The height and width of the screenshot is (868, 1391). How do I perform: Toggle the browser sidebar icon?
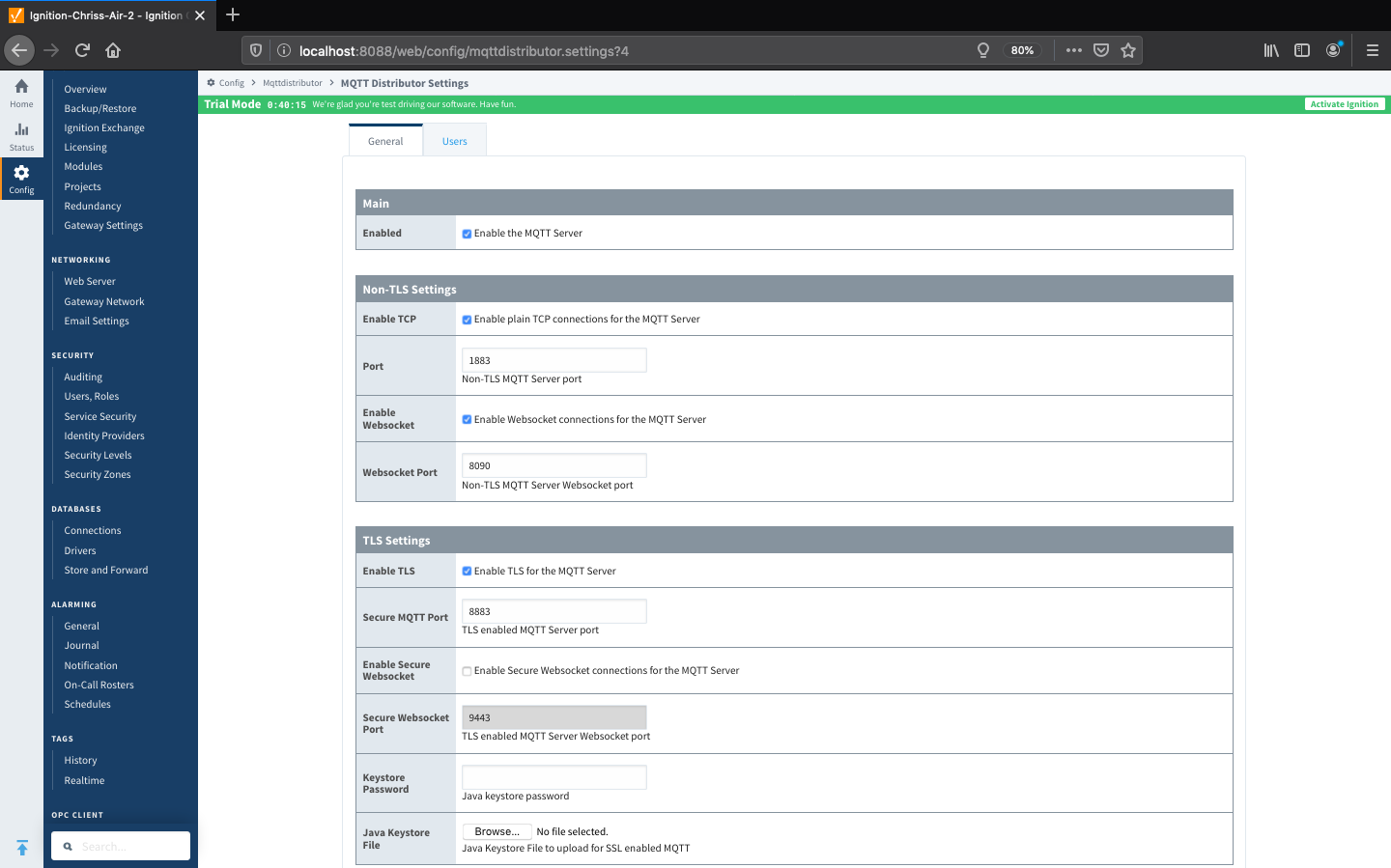click(1302, 50)
